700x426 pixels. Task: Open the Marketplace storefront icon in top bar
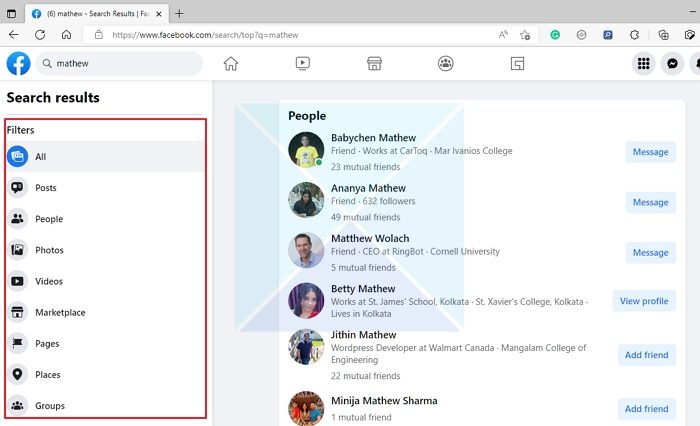tap(374, 63)
